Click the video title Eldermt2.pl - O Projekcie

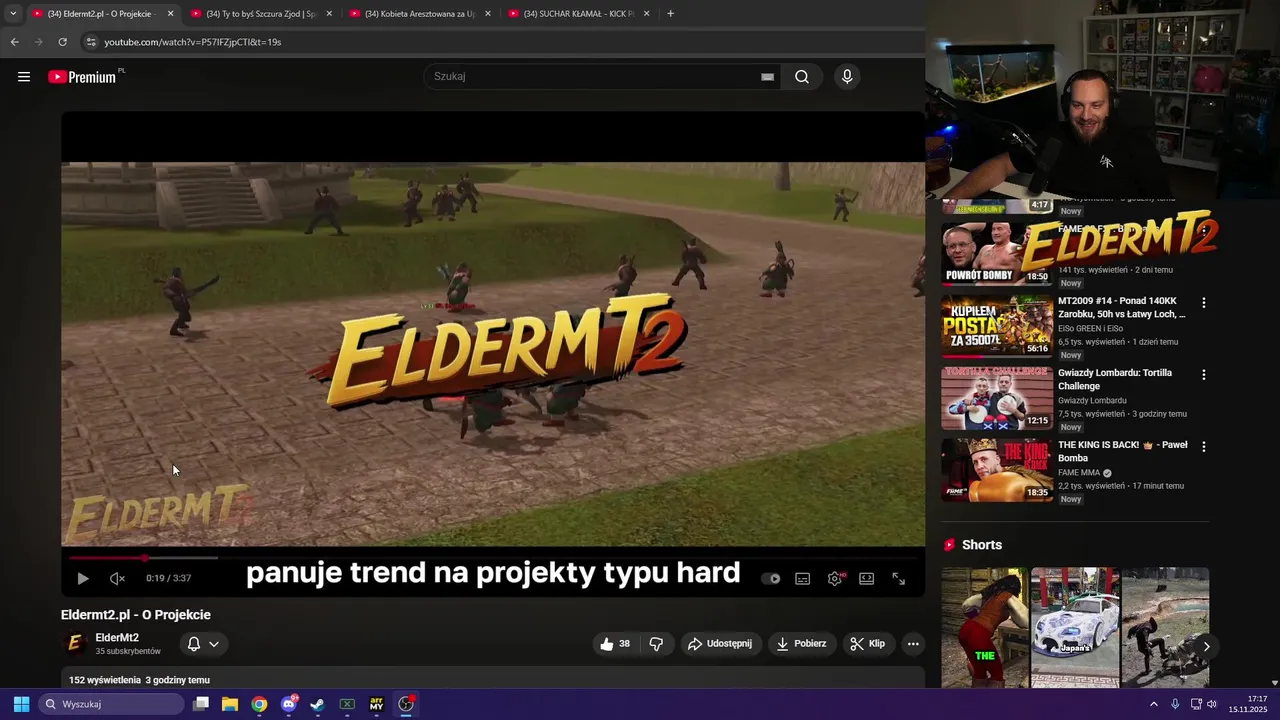point(136,615)
